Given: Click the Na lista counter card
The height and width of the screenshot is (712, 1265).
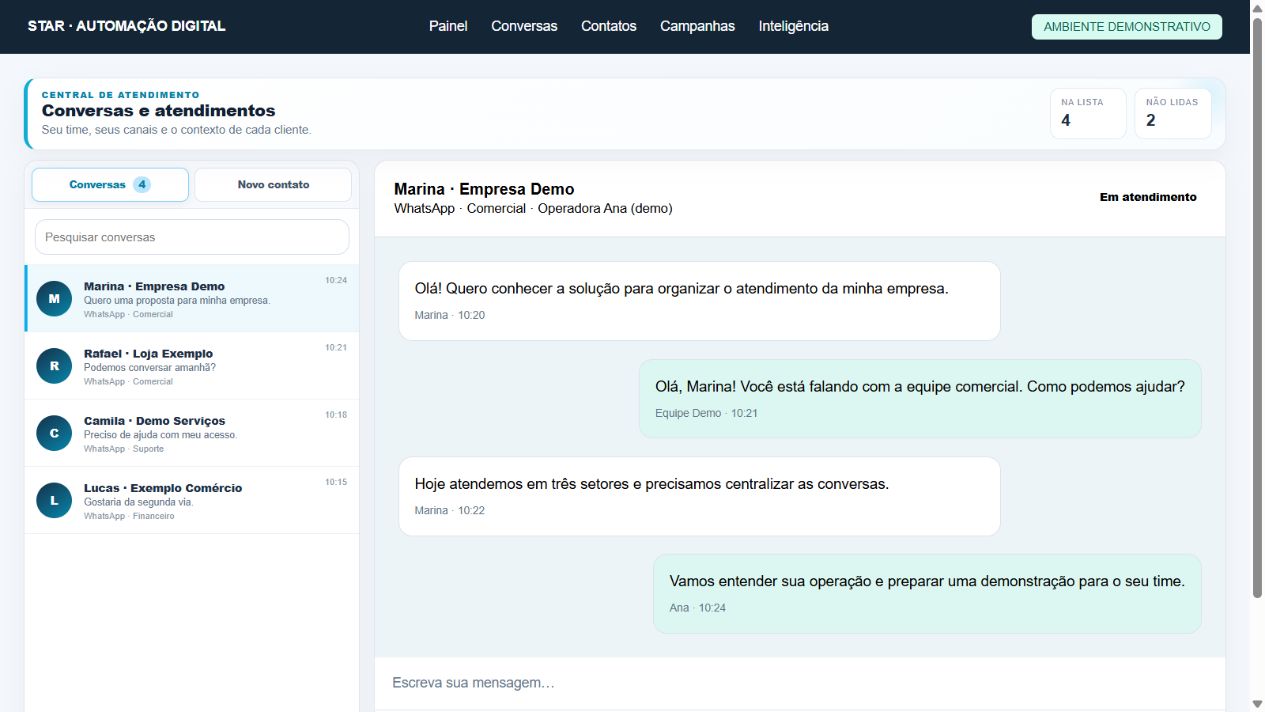Looking at the screenshot, I should tap(1088, 114).
